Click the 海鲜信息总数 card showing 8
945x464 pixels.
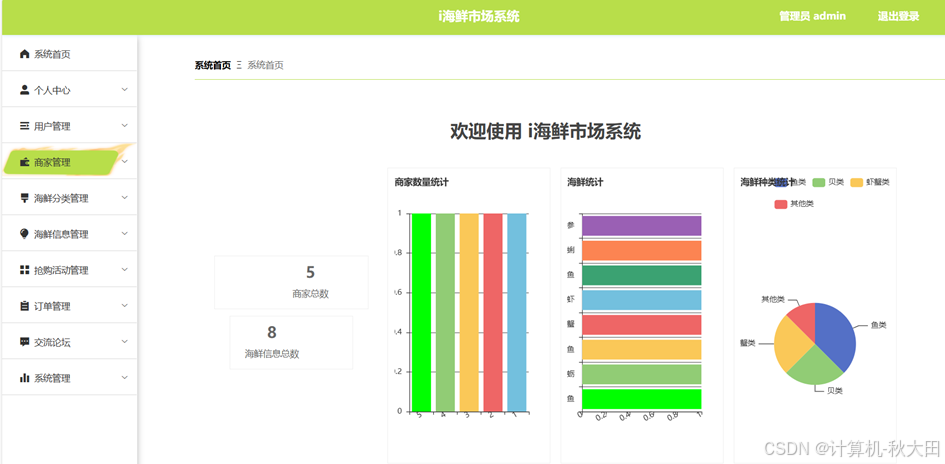coord(291,342)
